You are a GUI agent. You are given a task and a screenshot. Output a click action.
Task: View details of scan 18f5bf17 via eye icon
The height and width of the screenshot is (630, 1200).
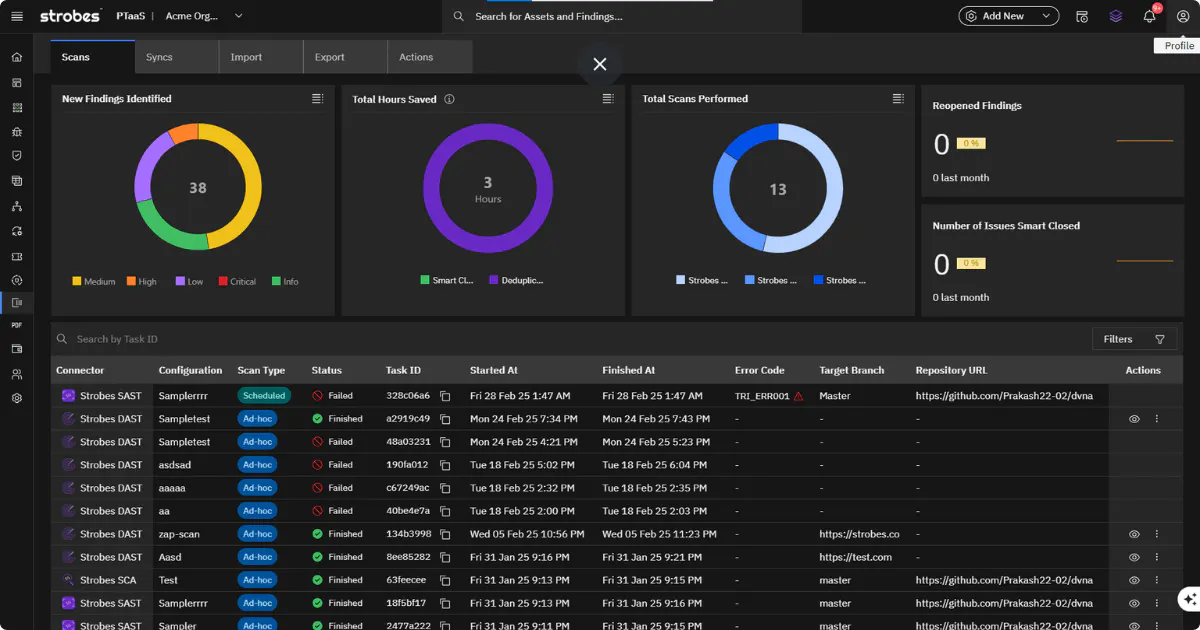pyautogui.click(x=1134, y=603)
